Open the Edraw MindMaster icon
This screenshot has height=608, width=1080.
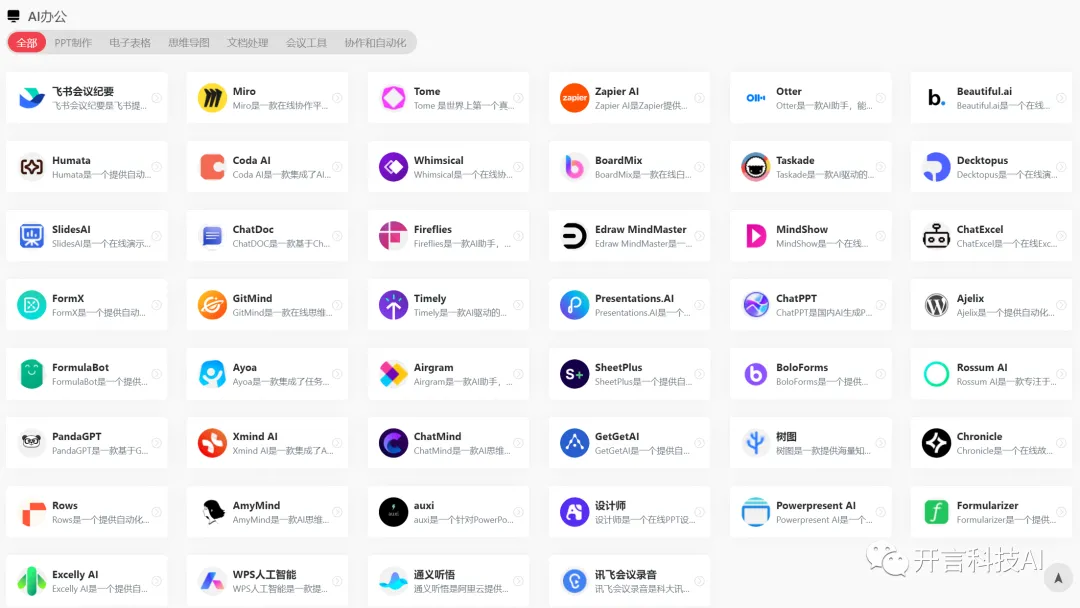click(x=574, y=236)
